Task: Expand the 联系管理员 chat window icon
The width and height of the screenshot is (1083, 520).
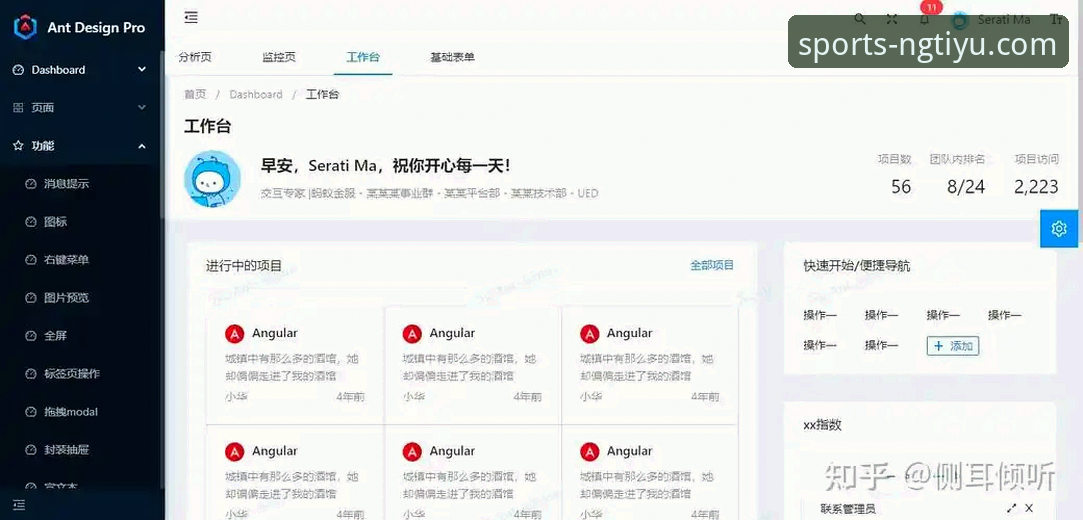Action: pyautogui.click(x=1012, y=508)
